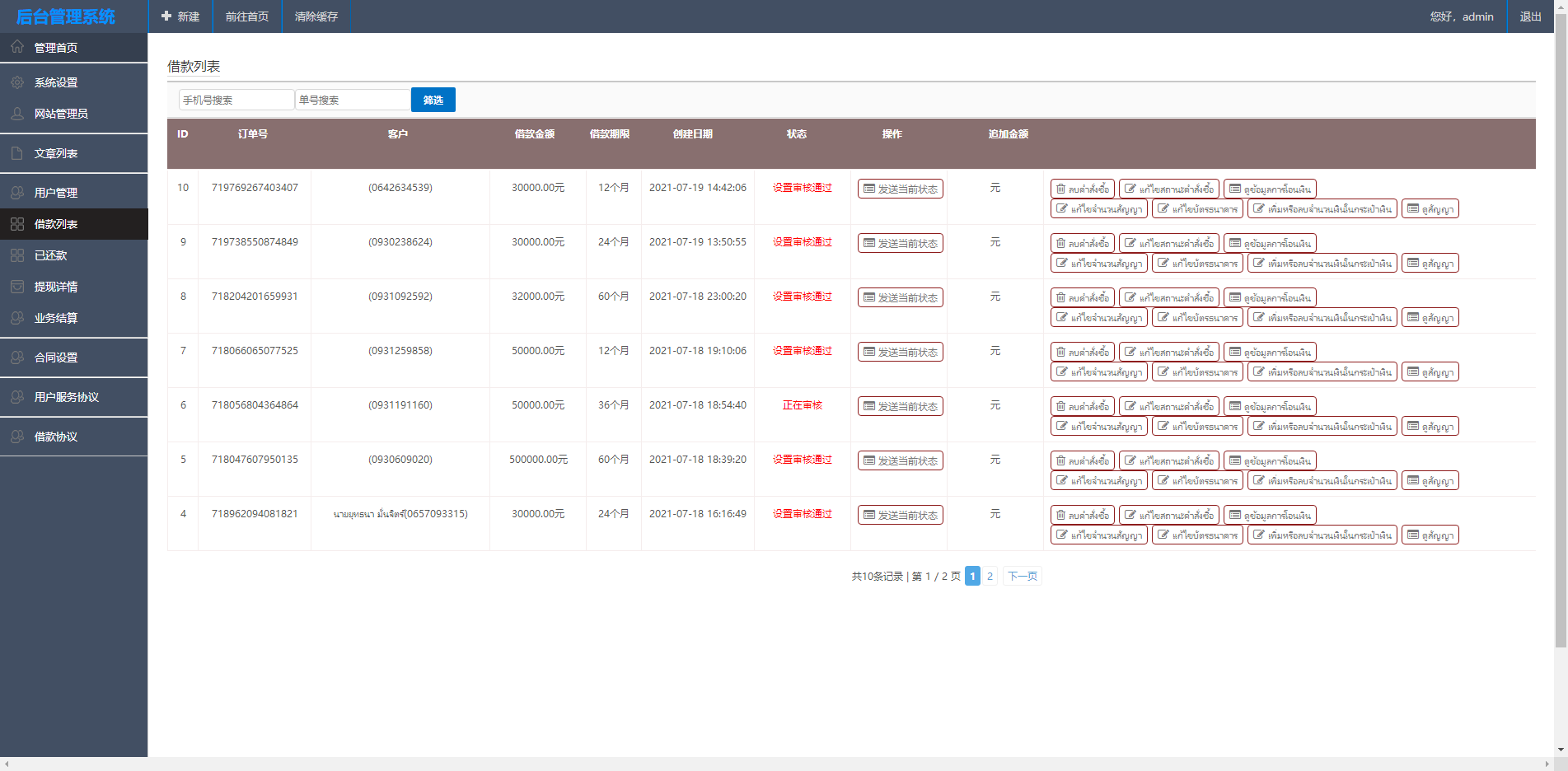Viewport: 1568px width, 771px height.
Task: Select 已还款 in the left sidebar
Action: click(53, 255)
